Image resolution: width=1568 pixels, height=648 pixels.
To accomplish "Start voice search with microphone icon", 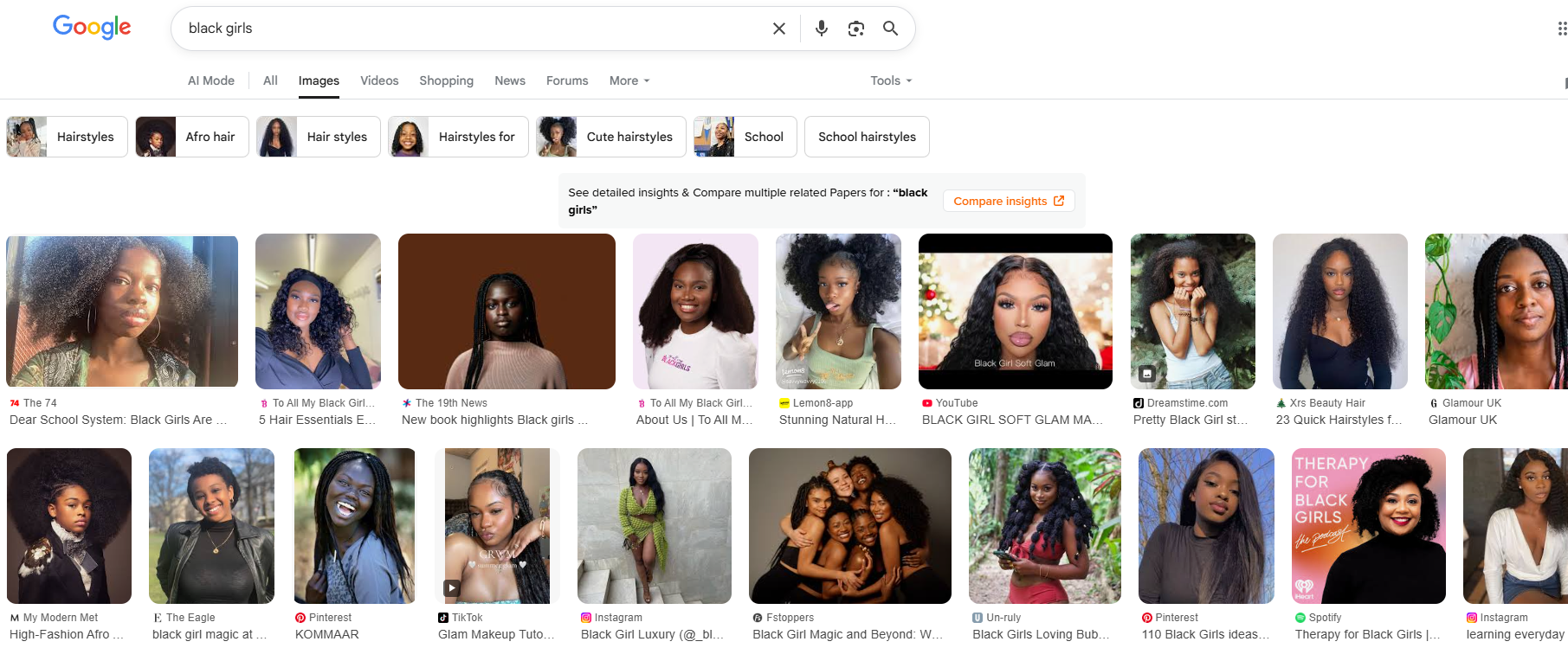I will [822, 29].
